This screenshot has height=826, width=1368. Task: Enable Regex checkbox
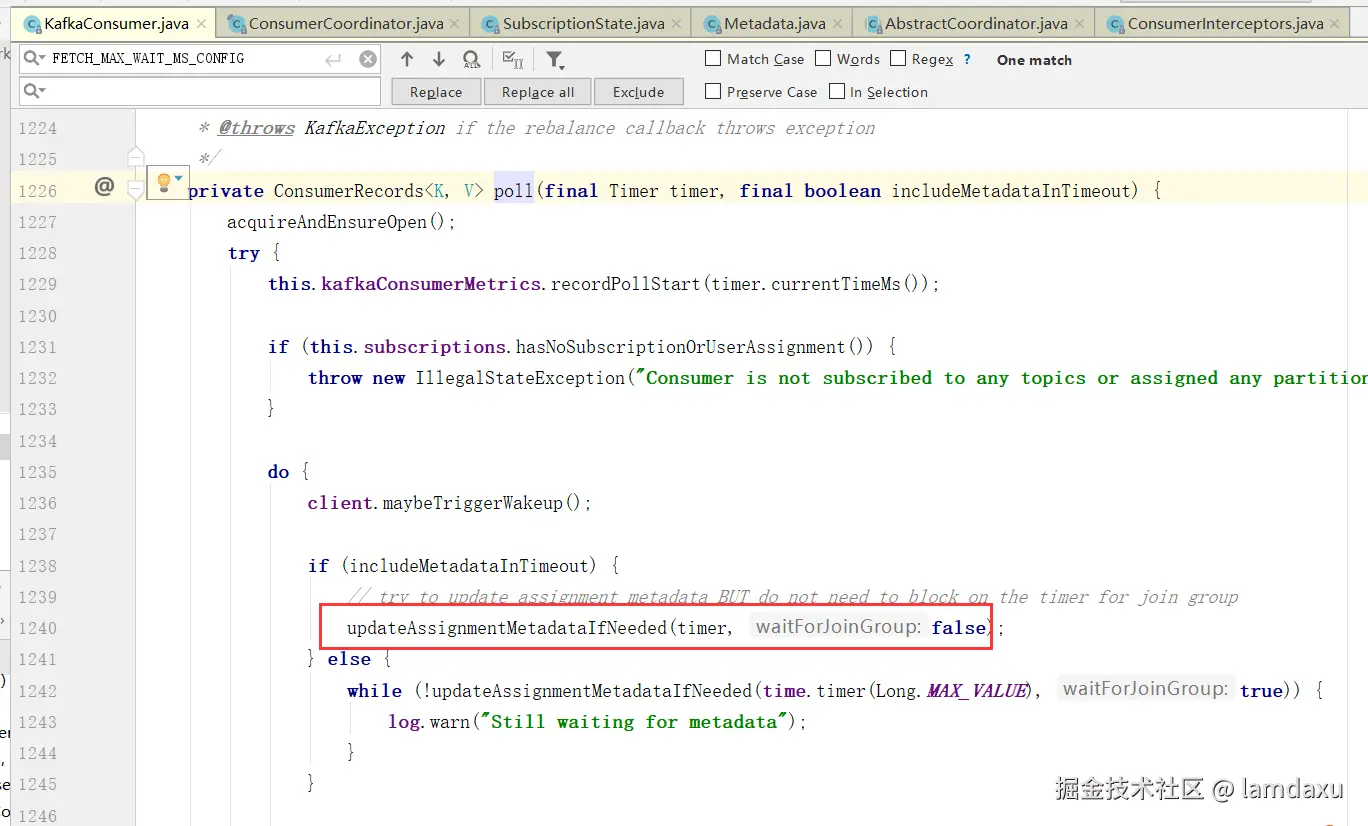pyautogui.click(x=898, y=59)
